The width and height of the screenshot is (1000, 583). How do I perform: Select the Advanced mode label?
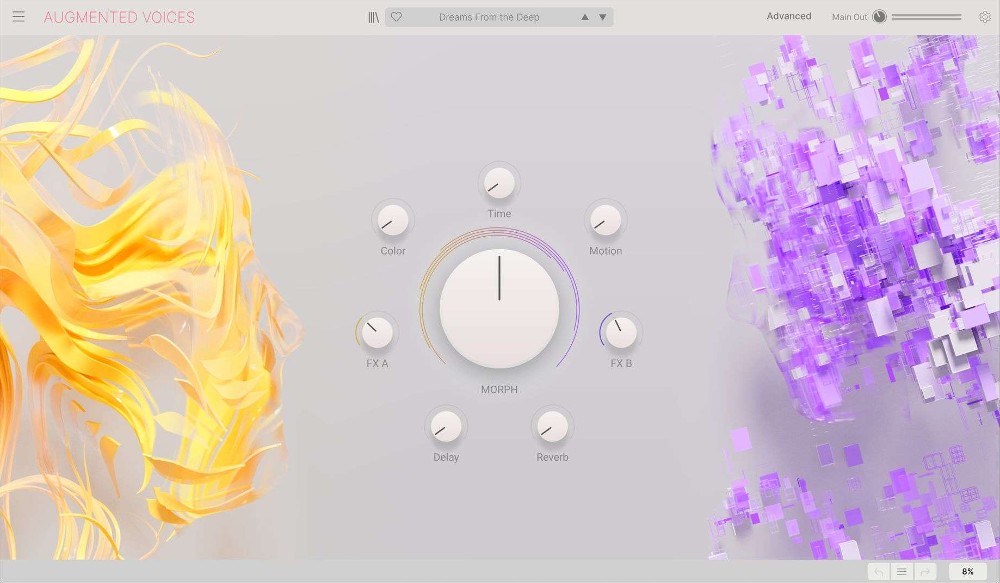(789, 16)
